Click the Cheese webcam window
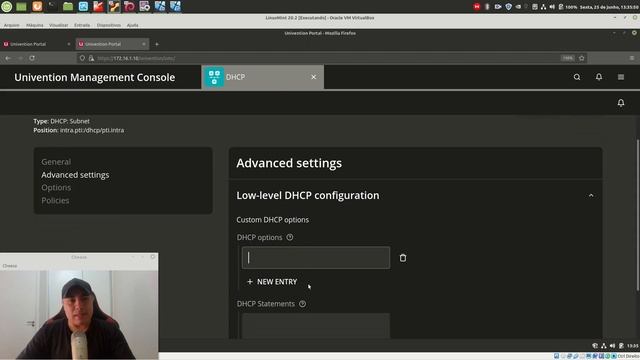Viewport: 640px width, 360px height. (x=79, y=306)
